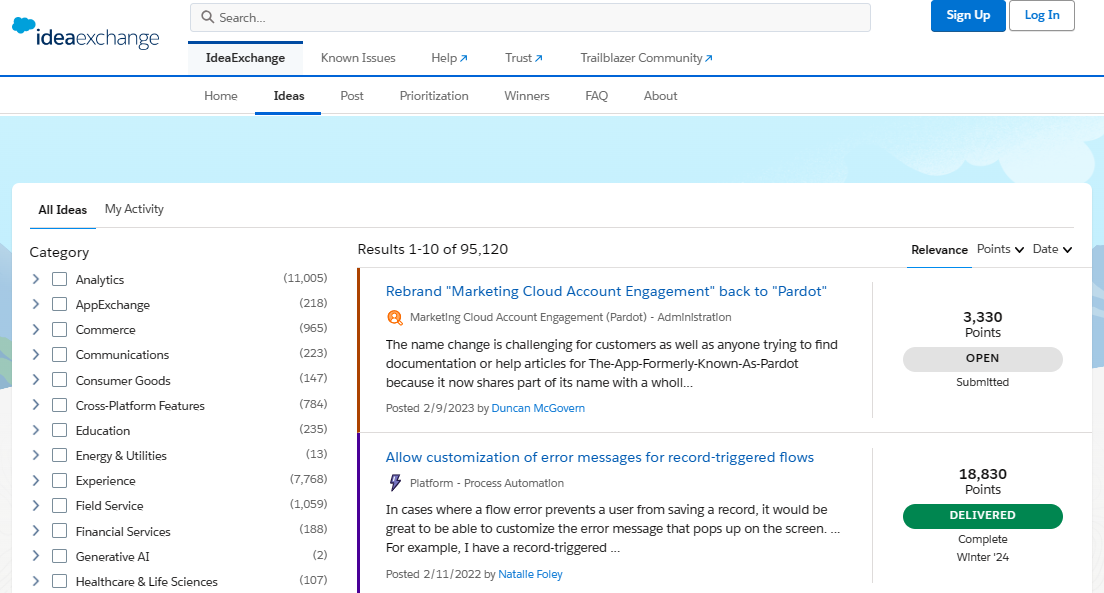The image size is (1104, 593).
Task: Tick the Generative AI checkbox
Action: click(59, 556)
